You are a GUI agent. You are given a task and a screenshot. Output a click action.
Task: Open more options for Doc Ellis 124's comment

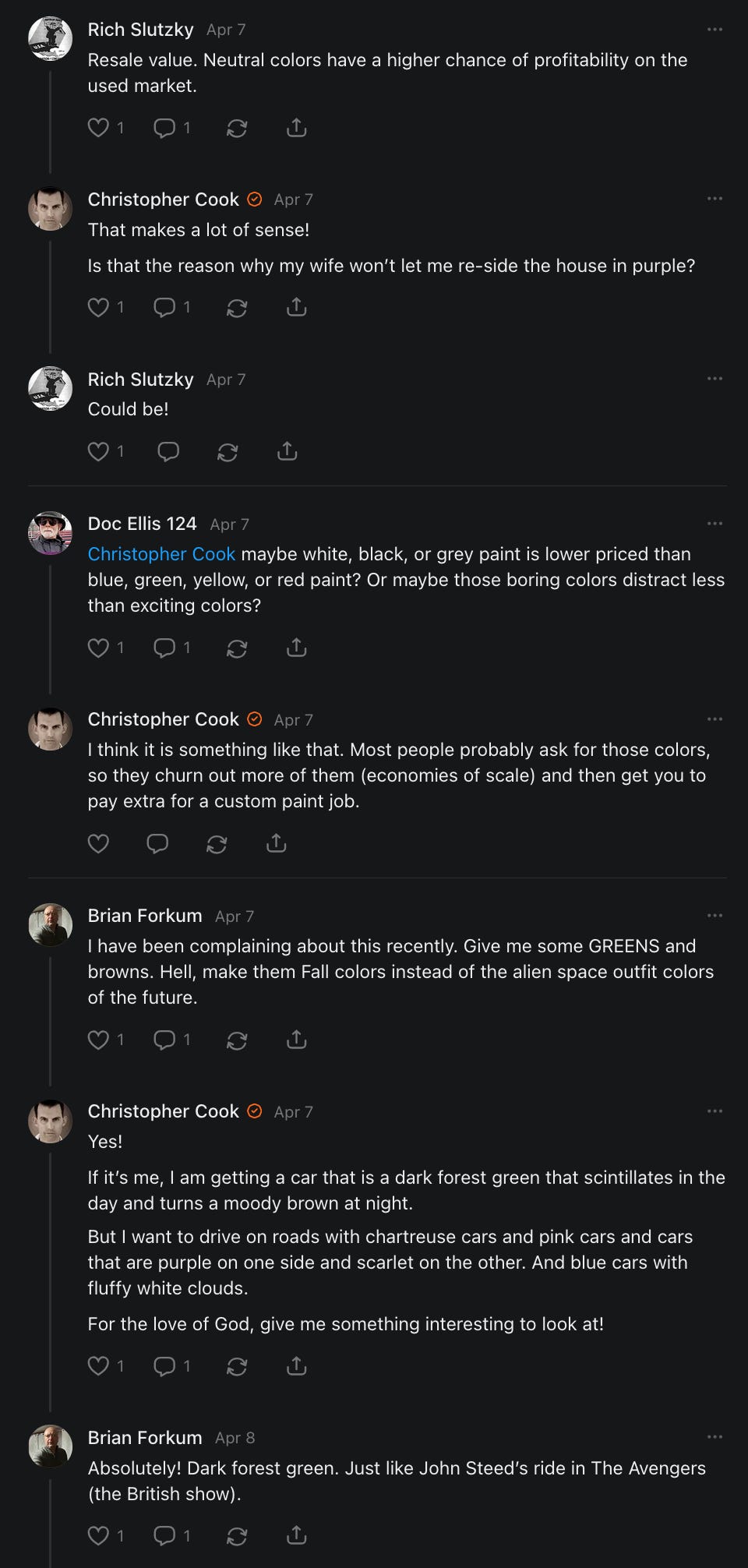(x=714, y=524)
